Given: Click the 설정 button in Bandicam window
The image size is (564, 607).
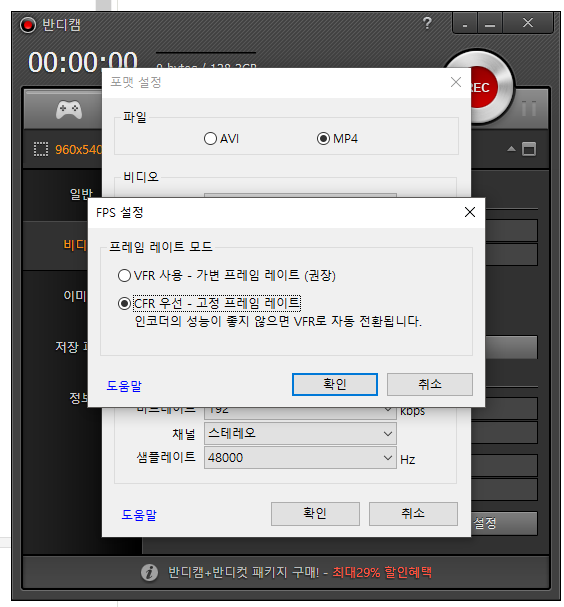Looking at the screenshot, I should pos(504,523).
